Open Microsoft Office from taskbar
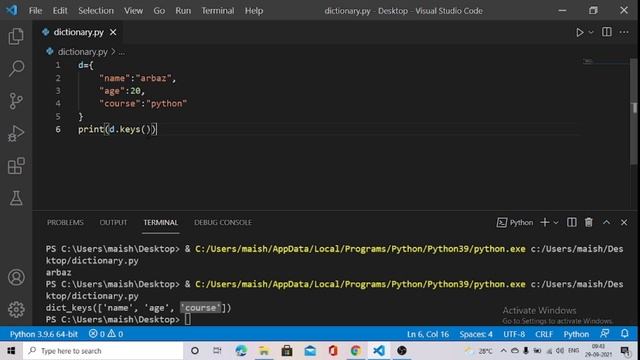 pyautogui.click(x=333, y=351)
